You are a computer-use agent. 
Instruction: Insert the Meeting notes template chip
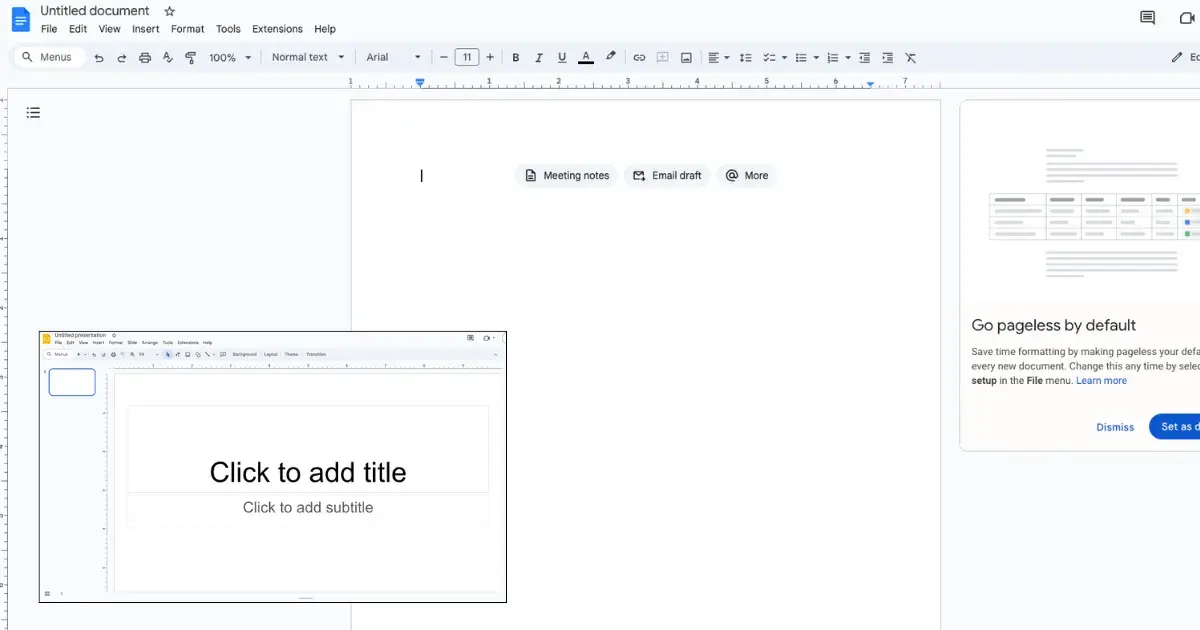coord(567,176)
